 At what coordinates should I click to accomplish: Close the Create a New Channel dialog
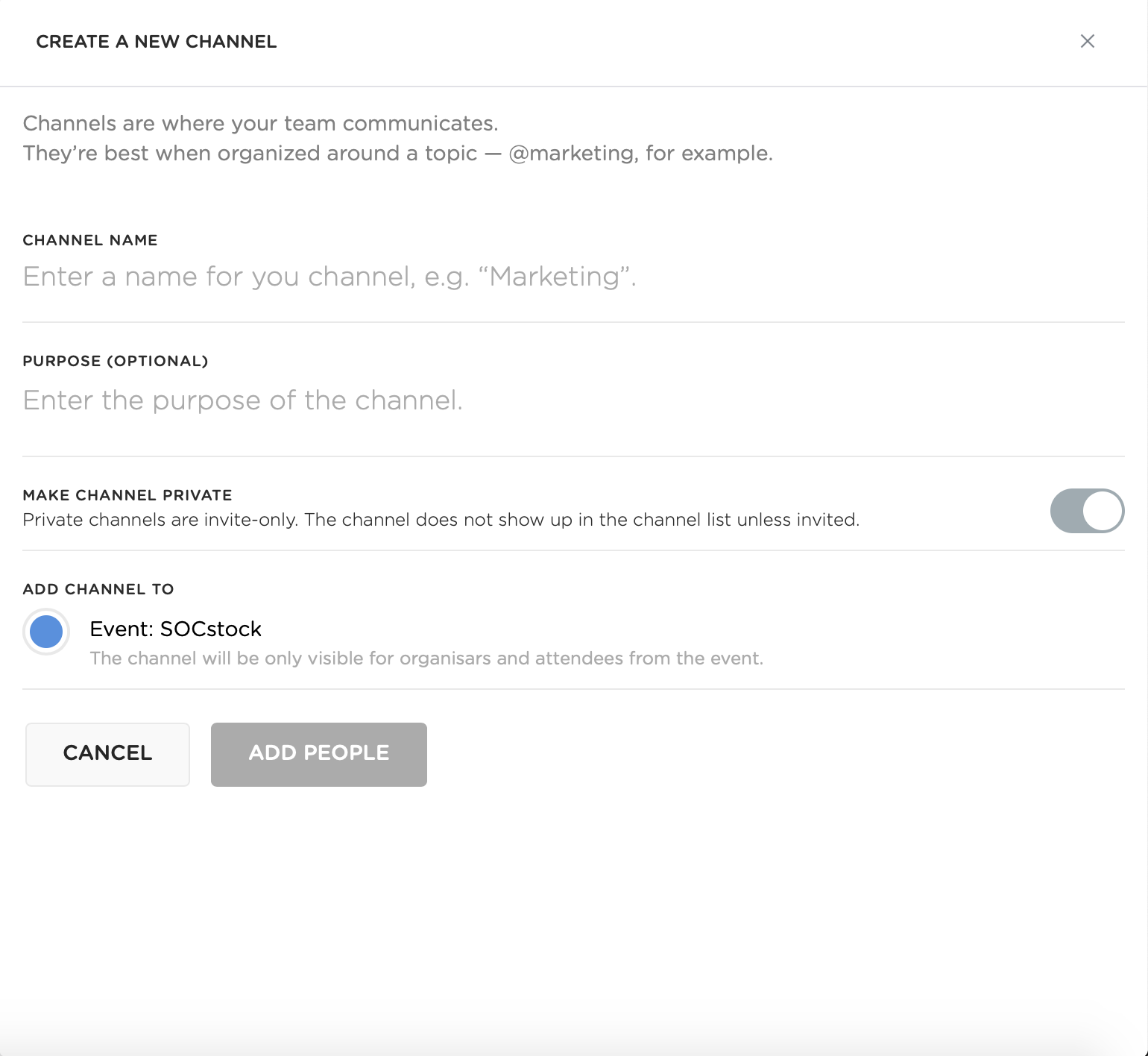click(1087, 41)
